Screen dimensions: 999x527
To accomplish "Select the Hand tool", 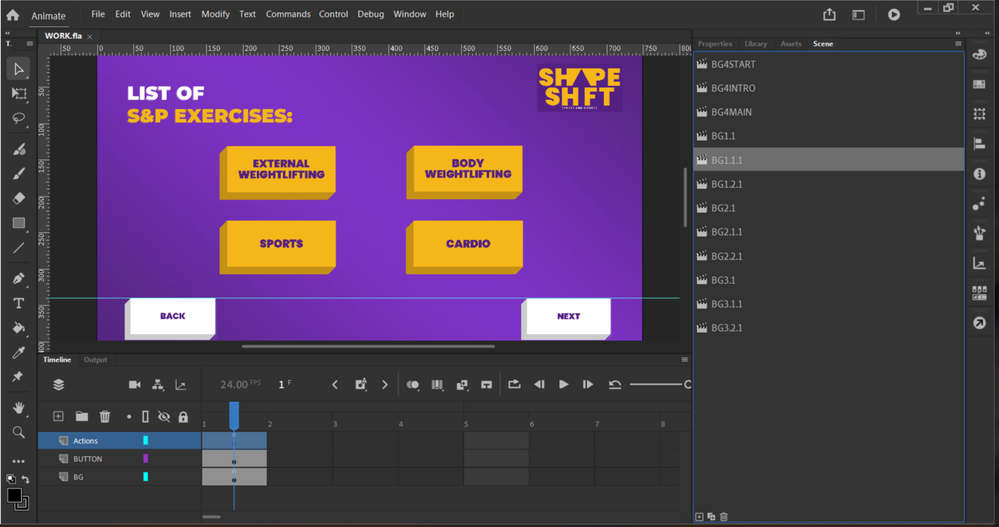I will point(18,408).
